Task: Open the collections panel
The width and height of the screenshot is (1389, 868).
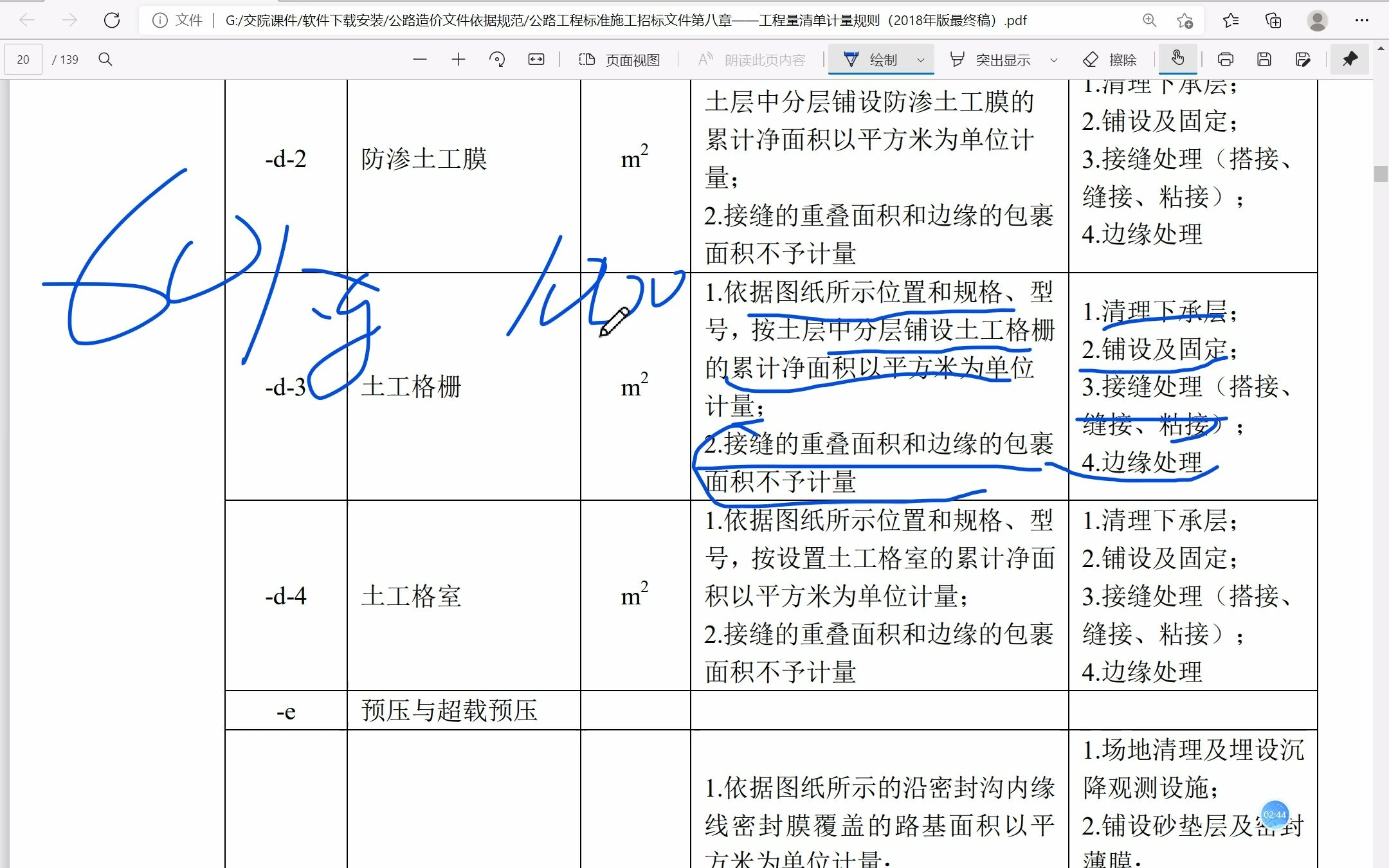Action: (1273, 21)
